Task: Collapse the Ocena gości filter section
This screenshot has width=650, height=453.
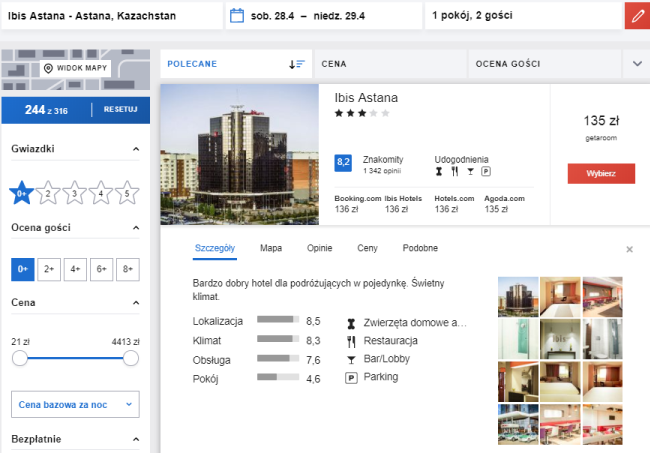Action: pos(136,228)
